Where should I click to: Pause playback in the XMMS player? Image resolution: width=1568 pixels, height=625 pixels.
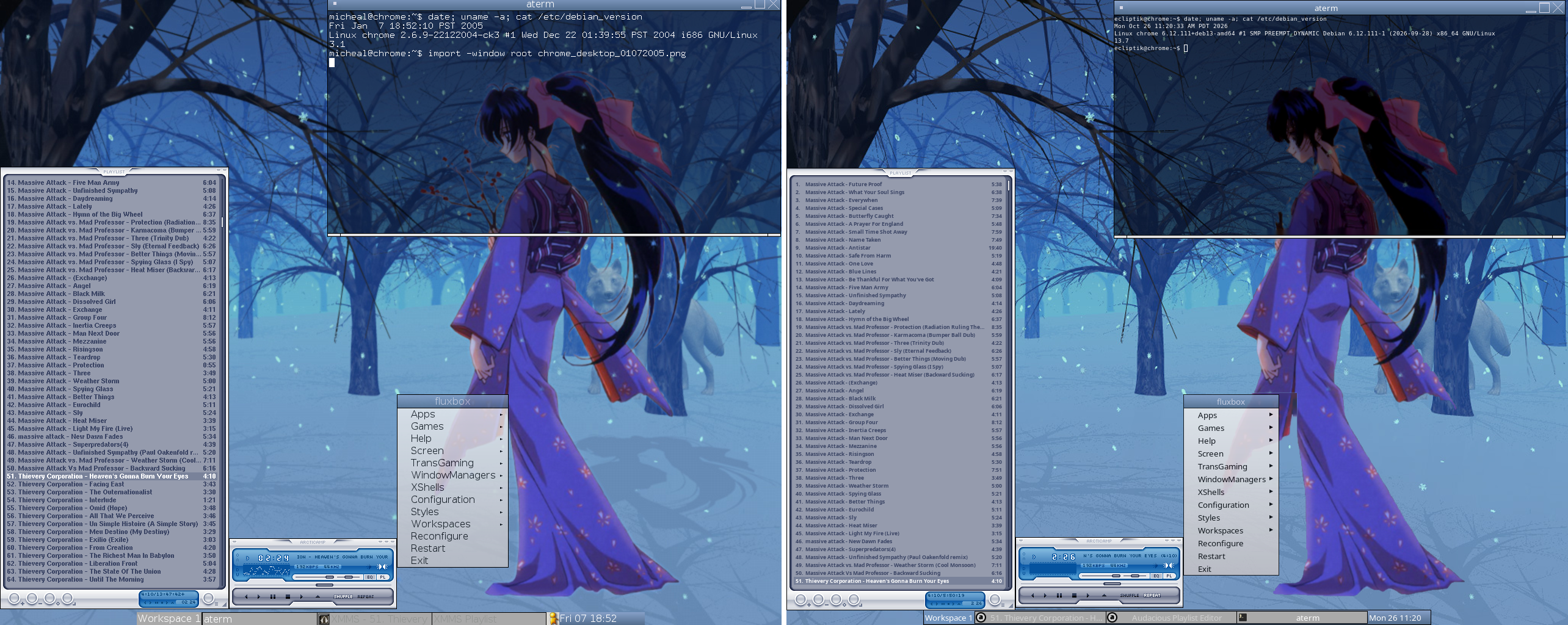pyautogui.click(x=272, y=596)
